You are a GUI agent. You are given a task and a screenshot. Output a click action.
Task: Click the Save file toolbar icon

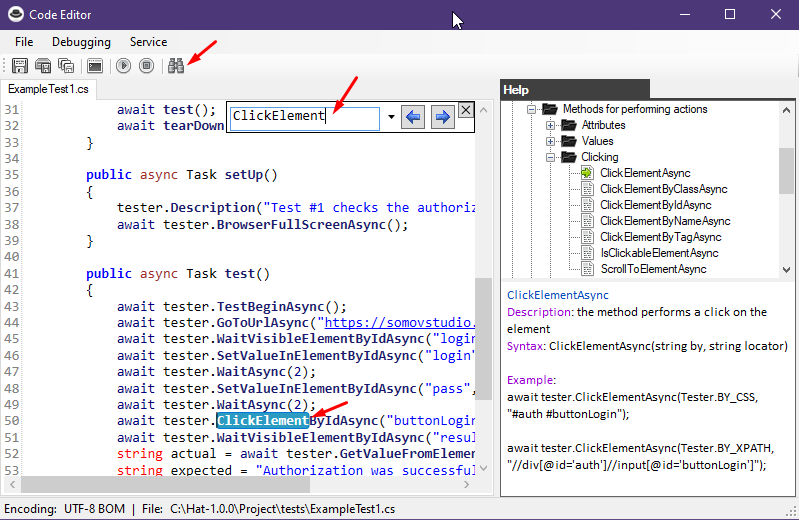tap(19, 66)
